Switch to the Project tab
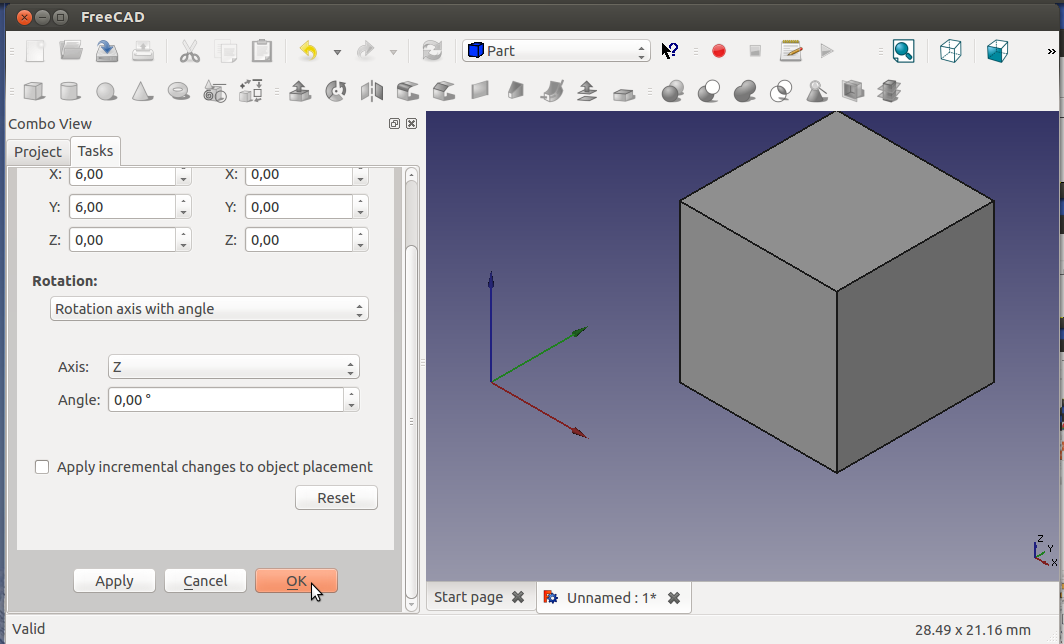 (38, 152)
